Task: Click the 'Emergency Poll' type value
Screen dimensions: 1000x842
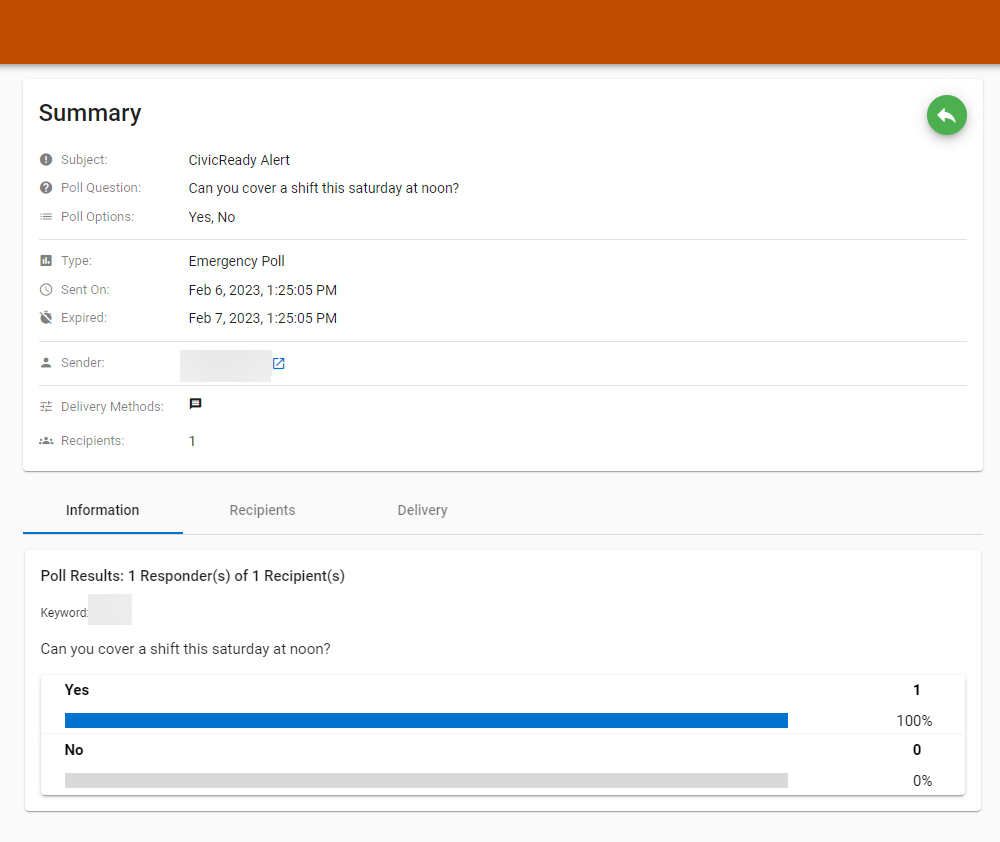Action: tap(237, 262)
